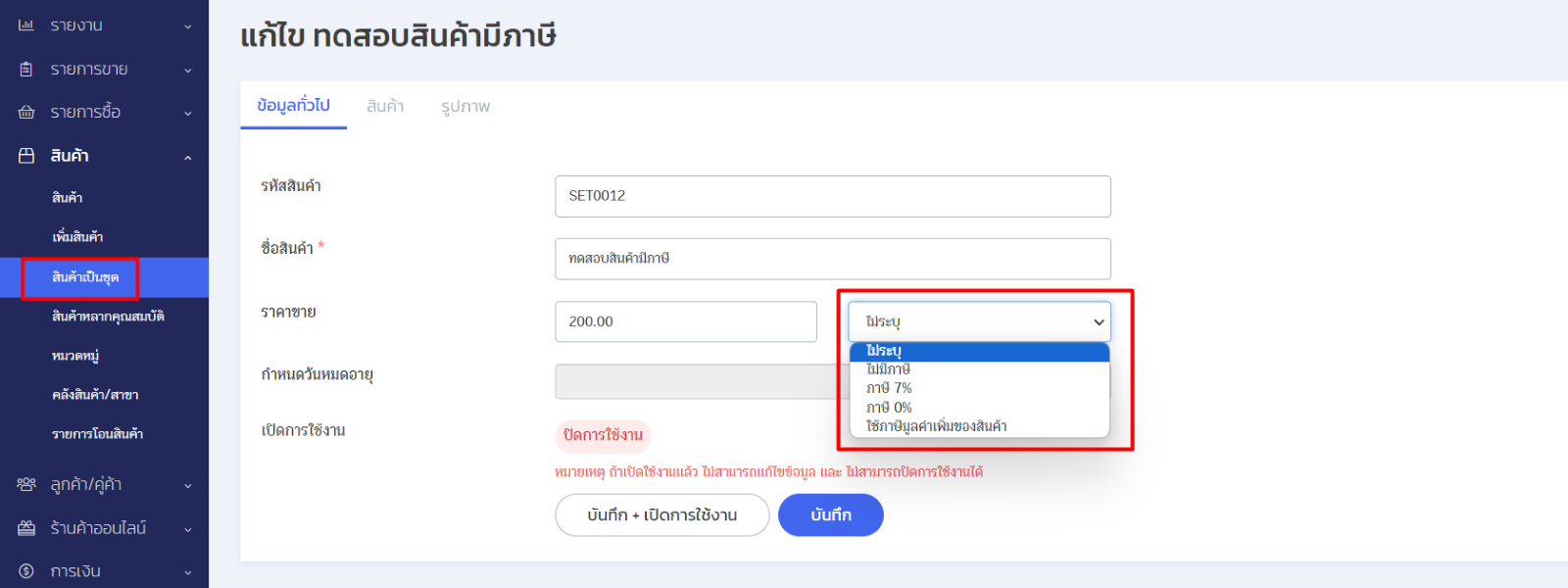This screenshot has height=588, width=1568.
Task: Collapse the สินค้า menu chevron
Action: pyautogui.click(x=188, y=157)
